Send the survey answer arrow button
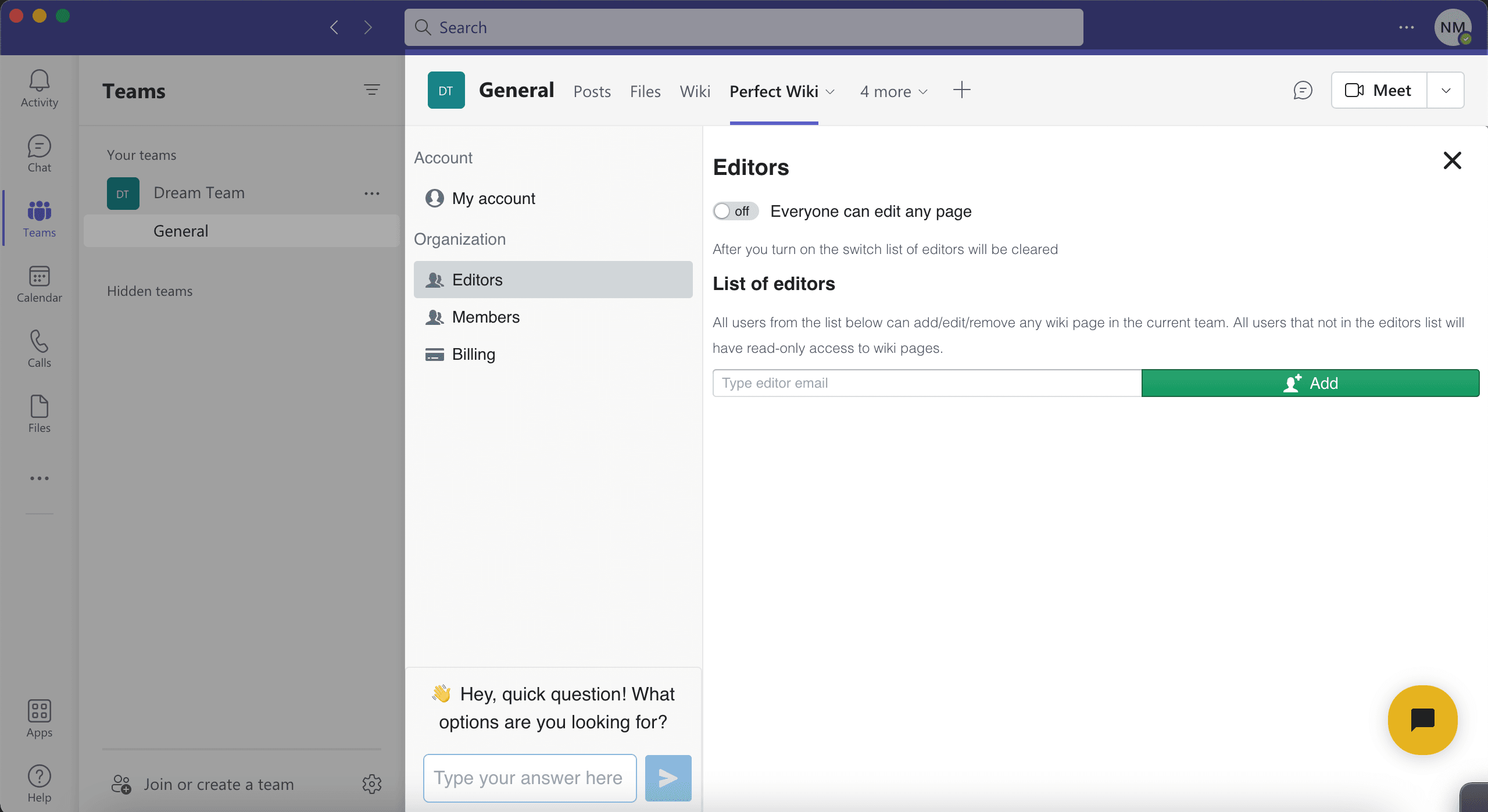The image size is (1488, 812). pos(668,778)
